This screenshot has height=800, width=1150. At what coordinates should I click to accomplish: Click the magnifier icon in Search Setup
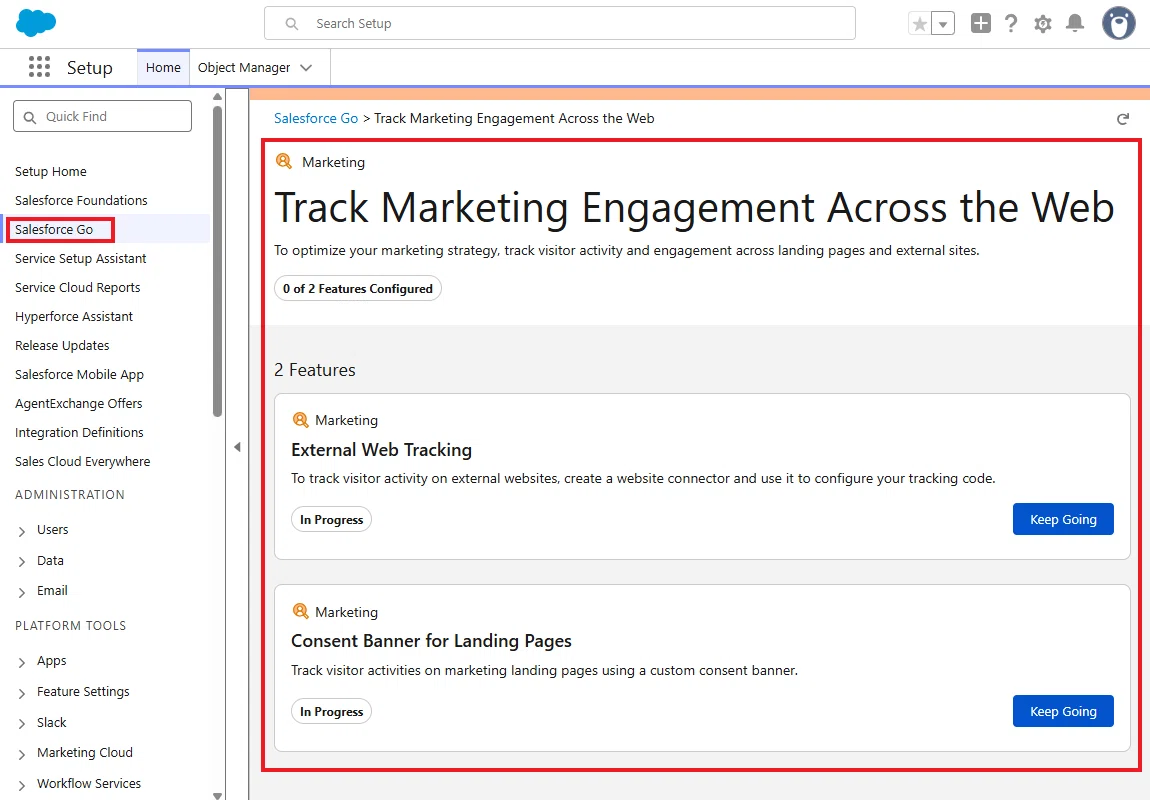pos(292,23)
